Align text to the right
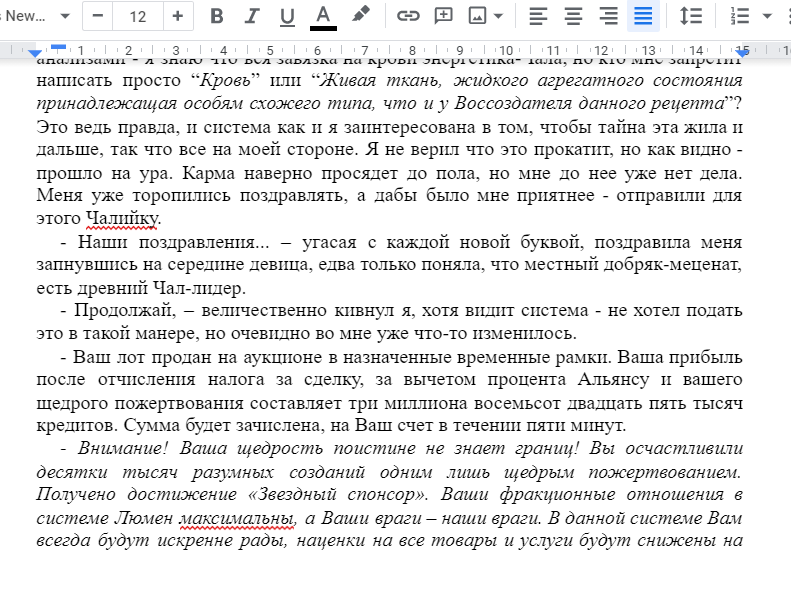Image resolution: width=791 pixels, height=597 pixels. (608, 16)
